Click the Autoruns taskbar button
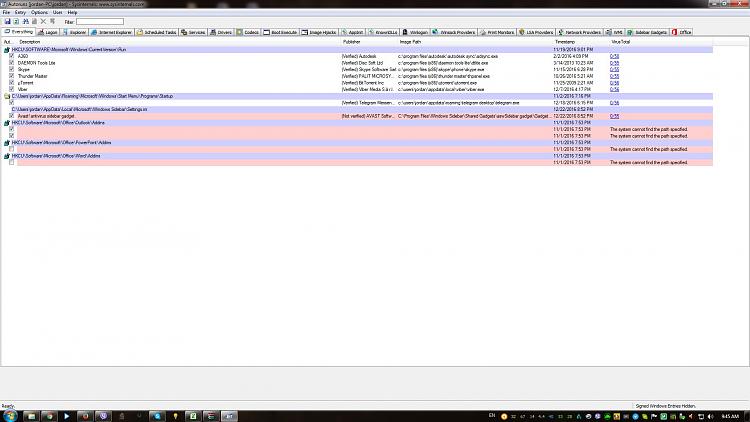The width and height of the screenshot is (750, 422). click(229, 416)
